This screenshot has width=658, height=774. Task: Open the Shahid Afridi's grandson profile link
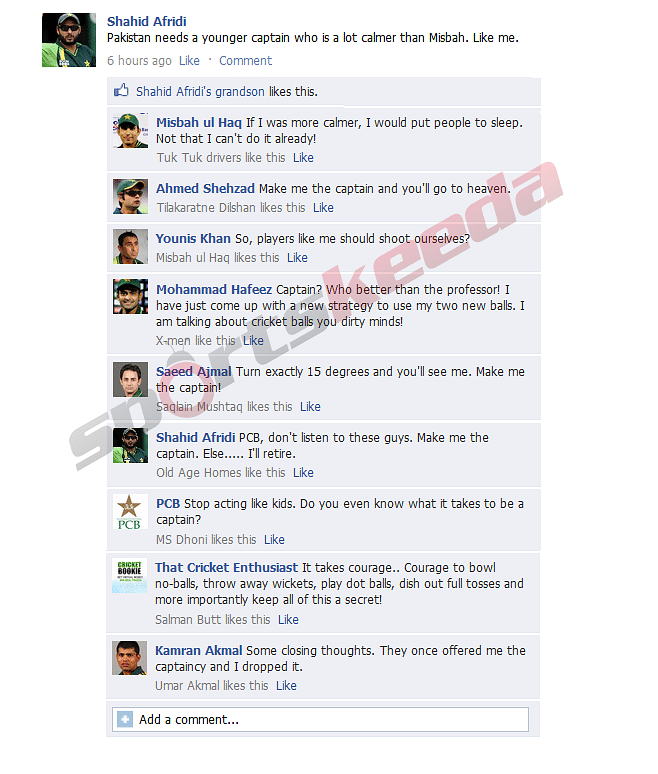(x=200, y=92)
